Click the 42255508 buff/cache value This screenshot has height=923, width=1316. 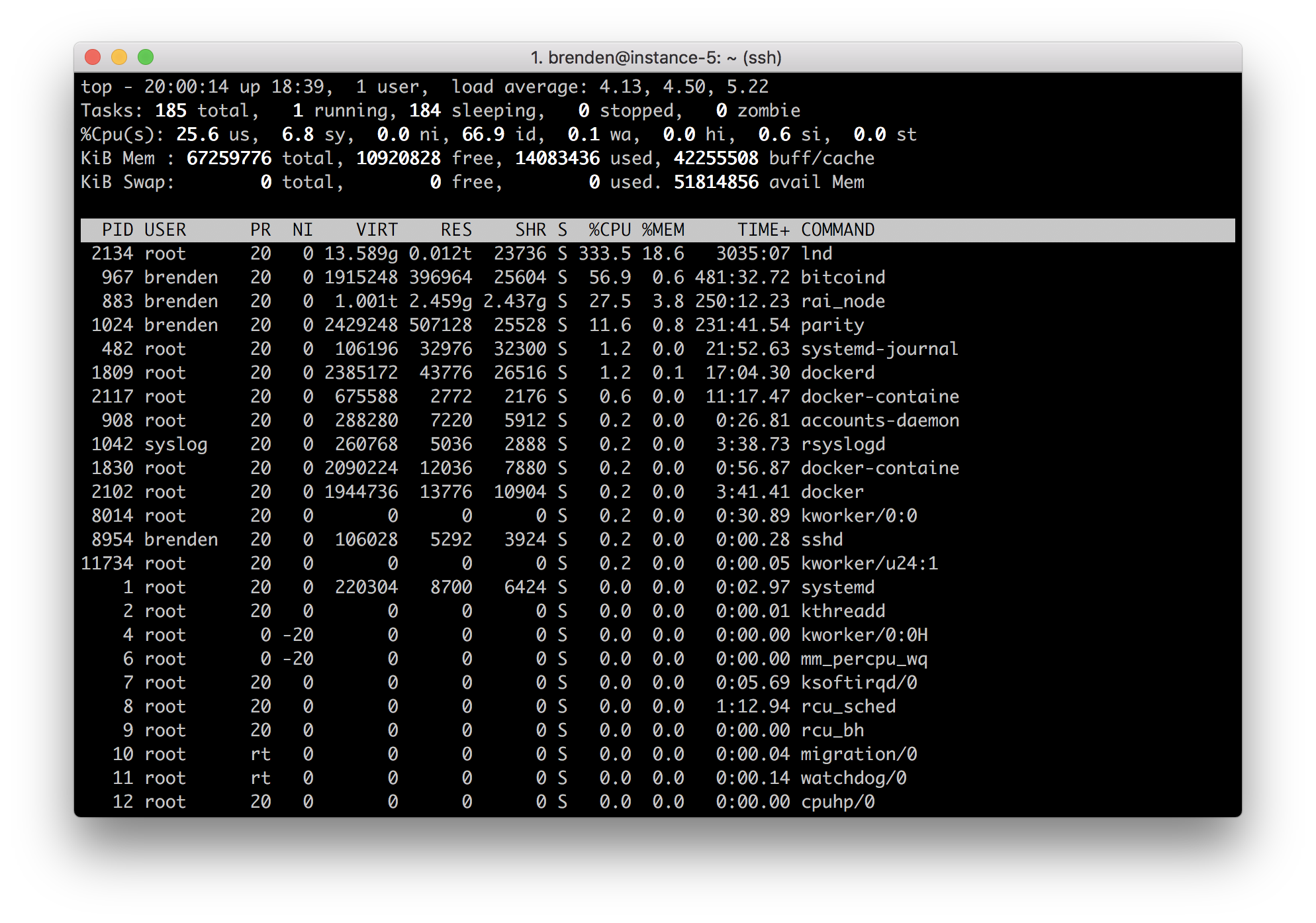click(x=716, y=158)
